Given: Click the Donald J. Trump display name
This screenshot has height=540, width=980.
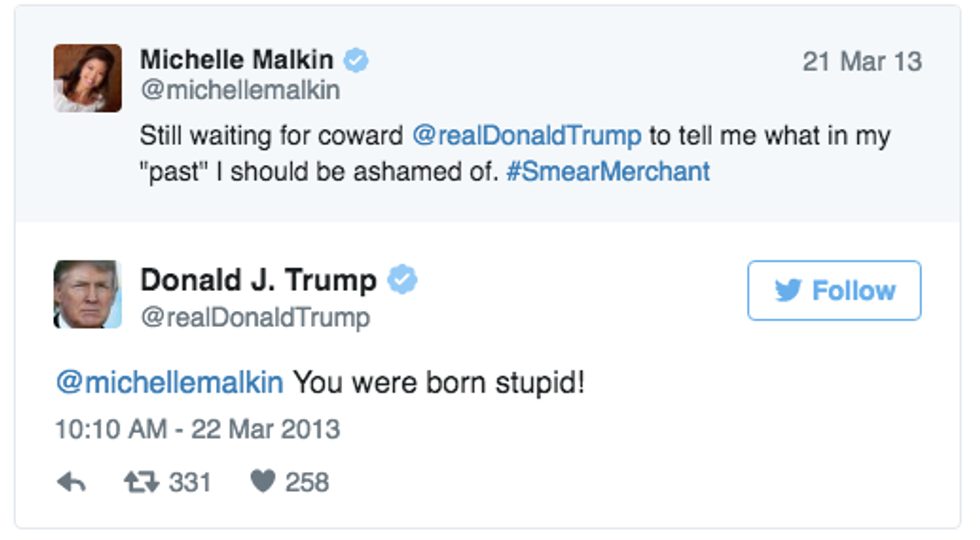Looking at the screenshot, I should 258,281.
